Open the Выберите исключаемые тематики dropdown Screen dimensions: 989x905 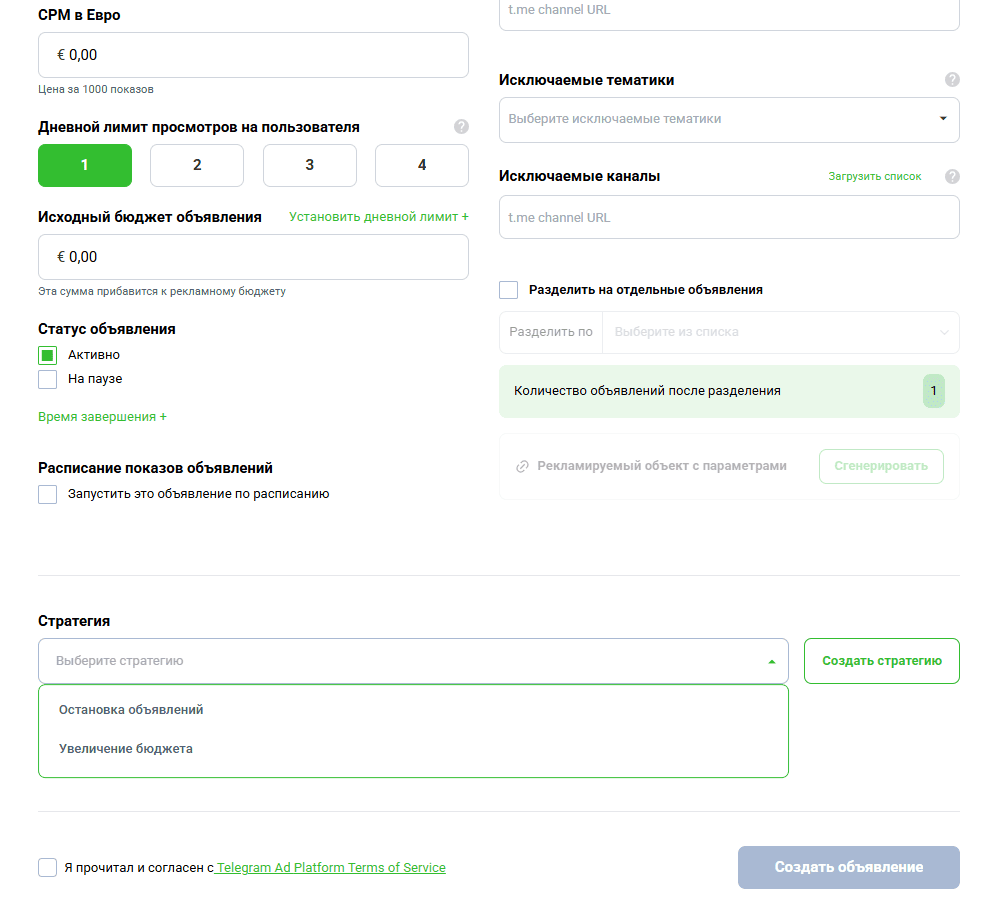(x=728, y=120)
